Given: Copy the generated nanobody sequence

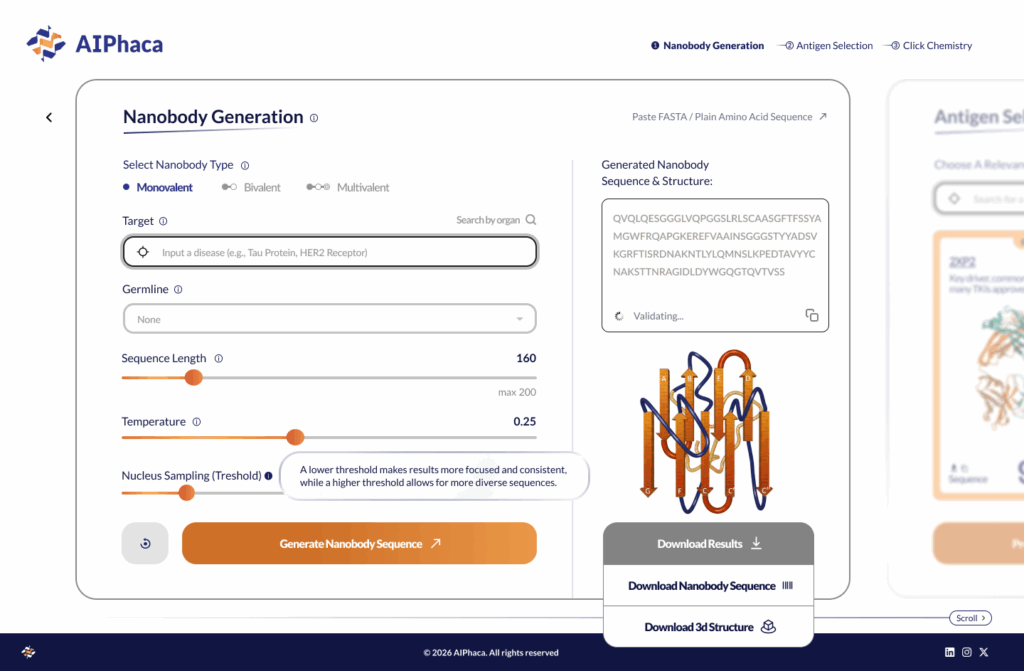Looking at the screenshot, I should [x=812, y=316].
